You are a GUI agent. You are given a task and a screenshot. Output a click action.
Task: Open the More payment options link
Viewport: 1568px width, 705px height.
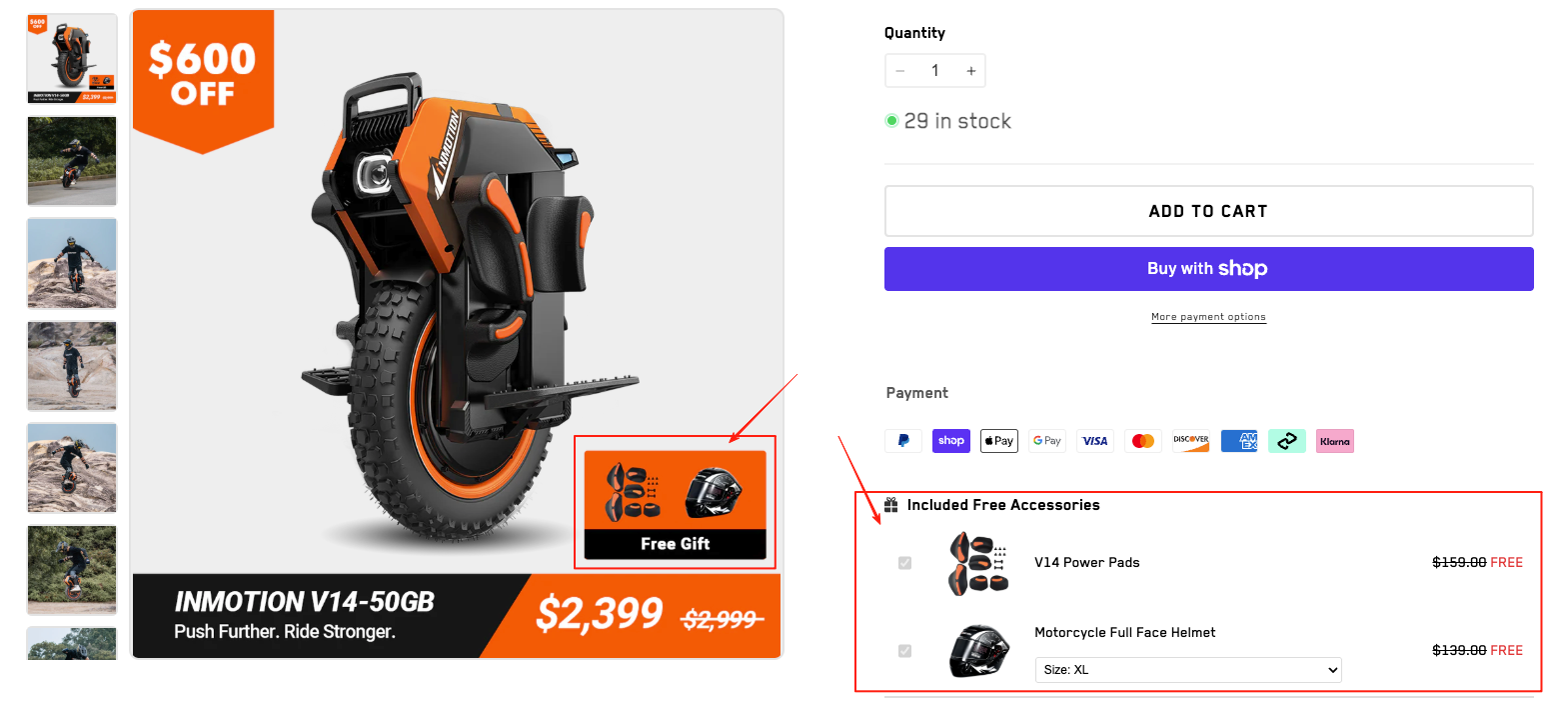(x=1208, y=317)
